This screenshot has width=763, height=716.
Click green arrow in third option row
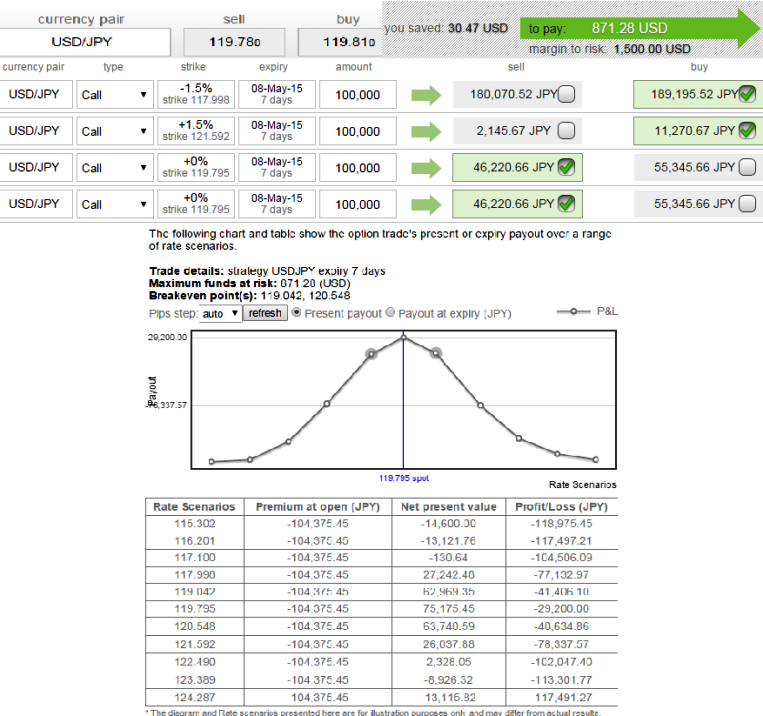(426, 168)
